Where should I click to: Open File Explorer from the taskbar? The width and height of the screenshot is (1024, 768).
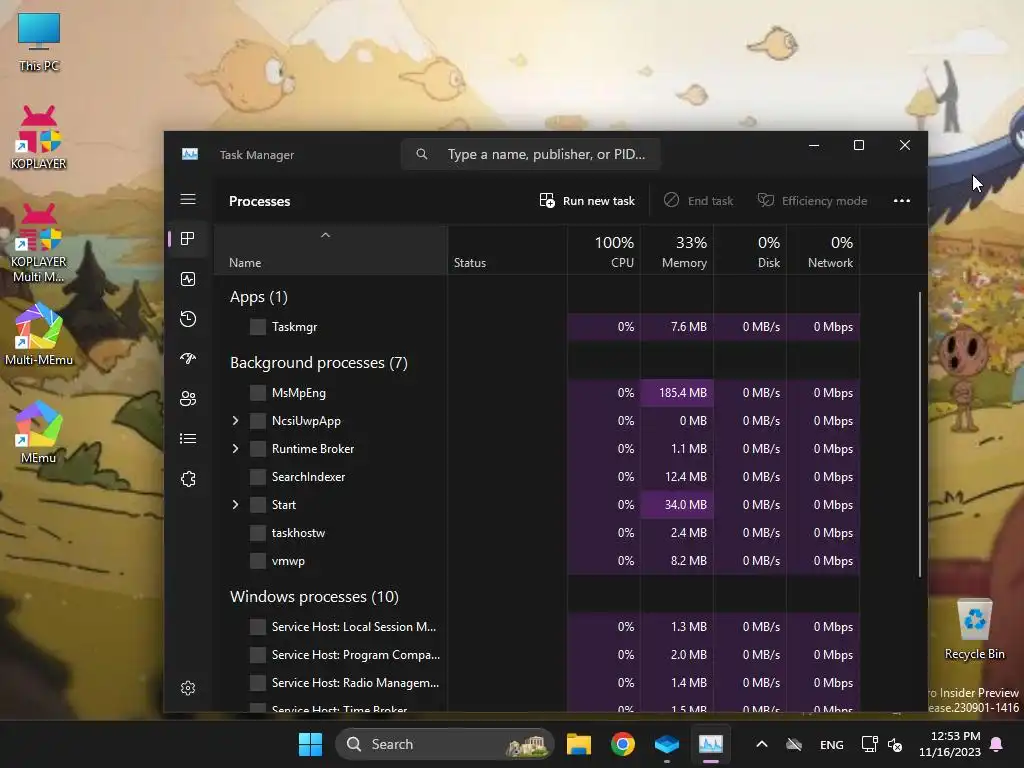pyautogui.click(x=579, y=744)
